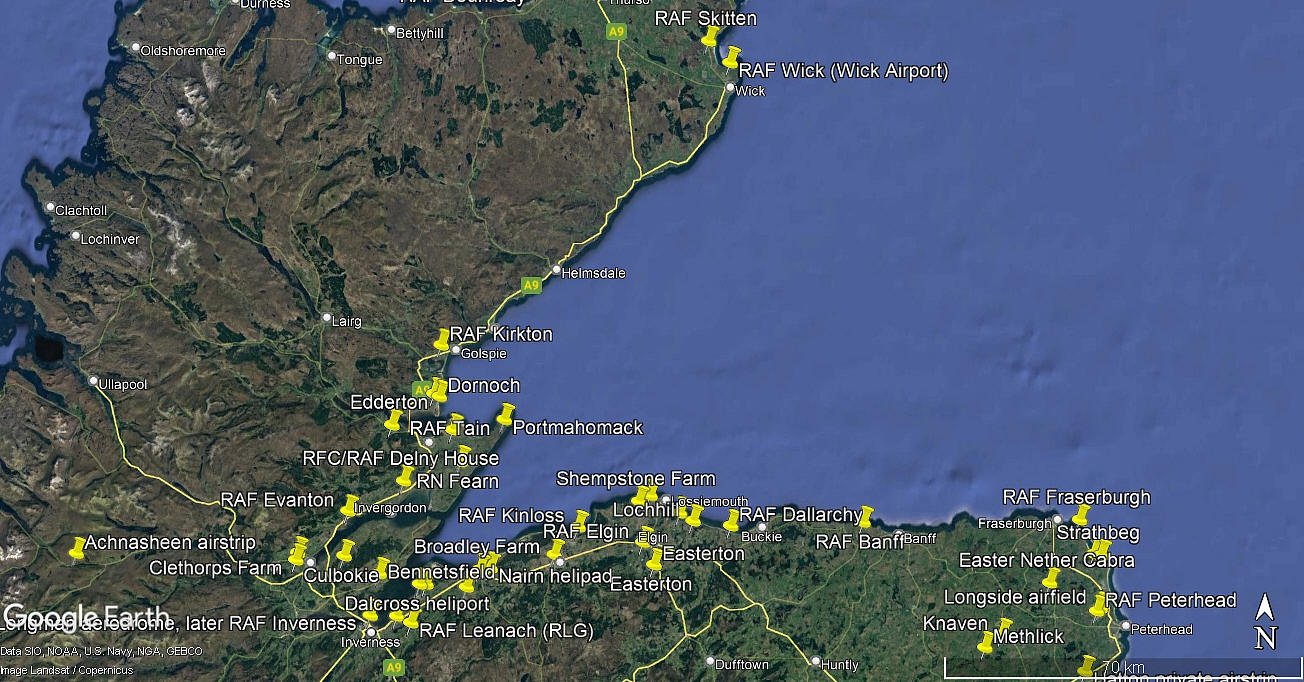1304x682 pixels.
Task: Open the RAF Evanton pushpin marker
Action: click(349, 505)
